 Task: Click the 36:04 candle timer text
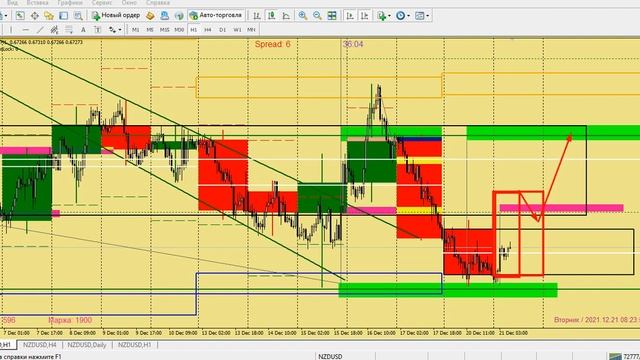[x=353, y=44]
